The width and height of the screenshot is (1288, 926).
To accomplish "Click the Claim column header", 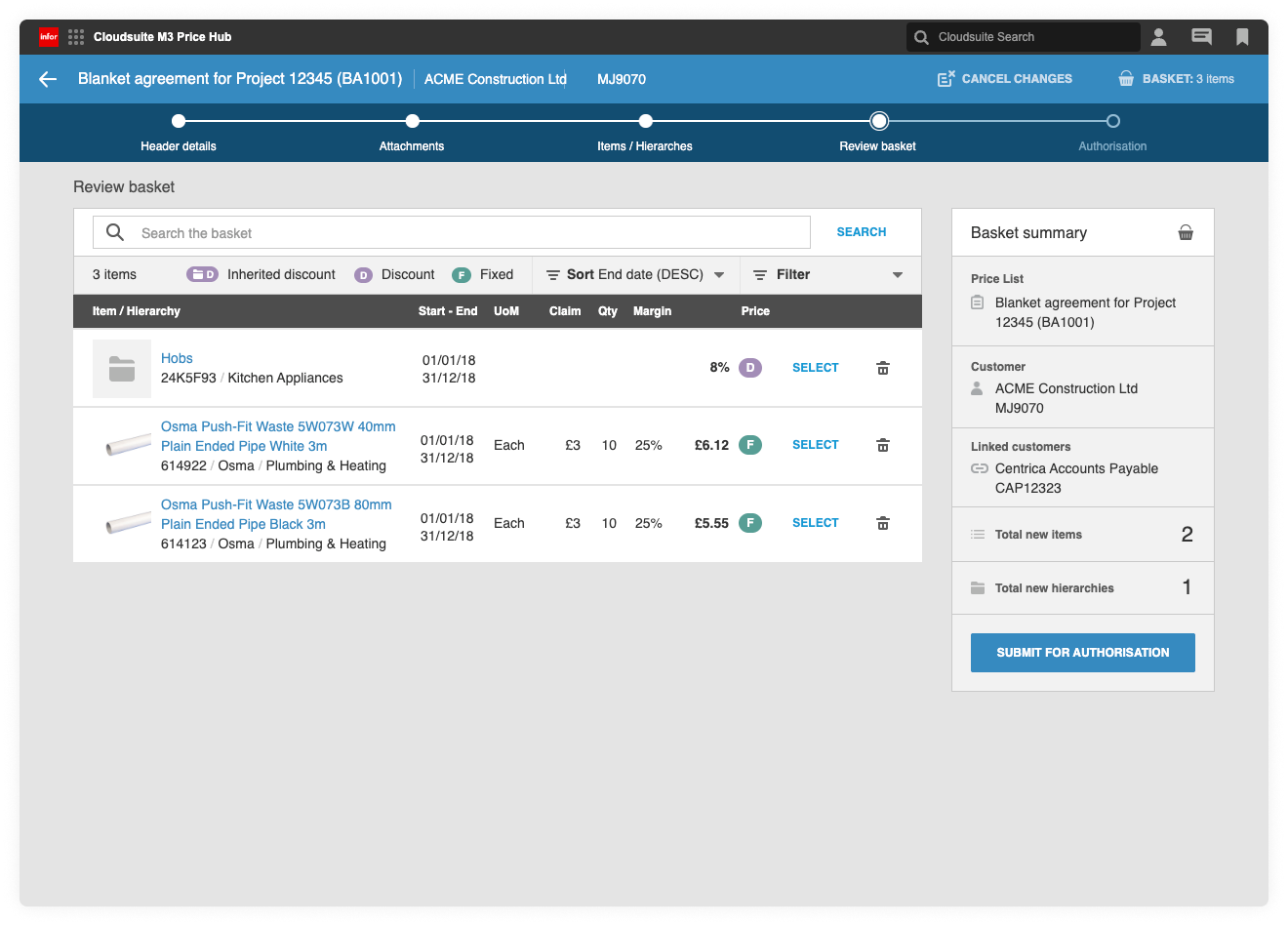I will tap(565, 311).
